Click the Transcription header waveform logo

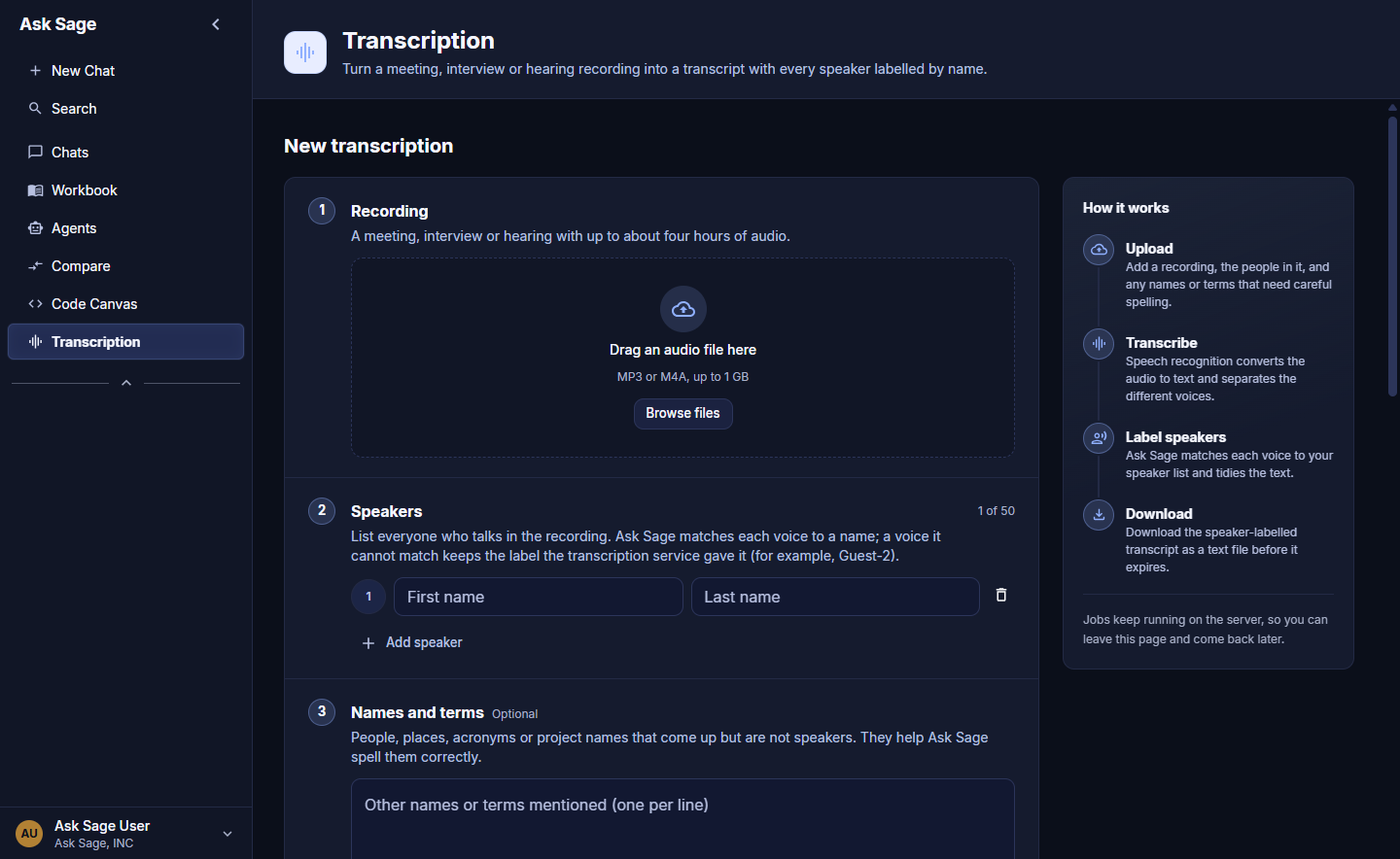tap(305, 52)
